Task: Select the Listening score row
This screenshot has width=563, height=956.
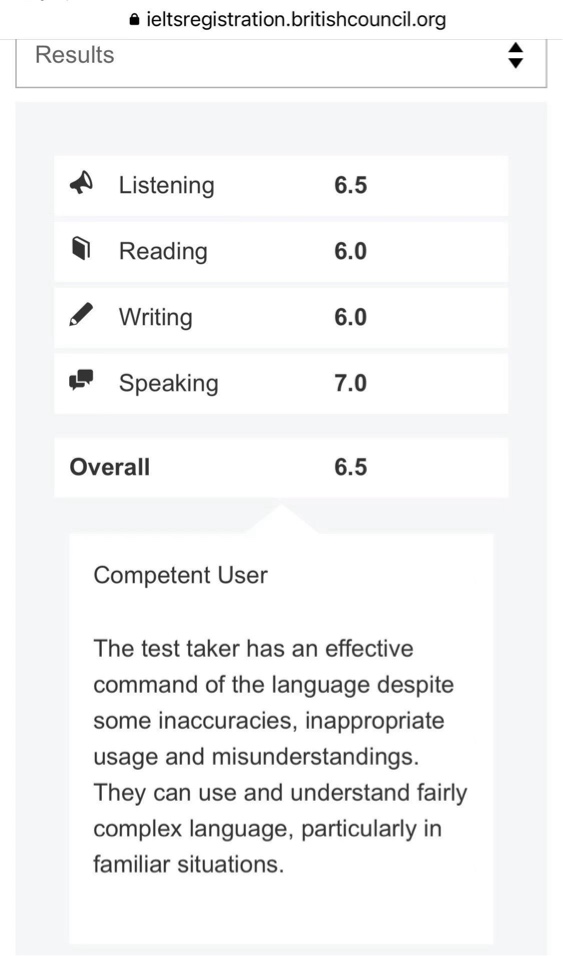Action: point(281,185)
